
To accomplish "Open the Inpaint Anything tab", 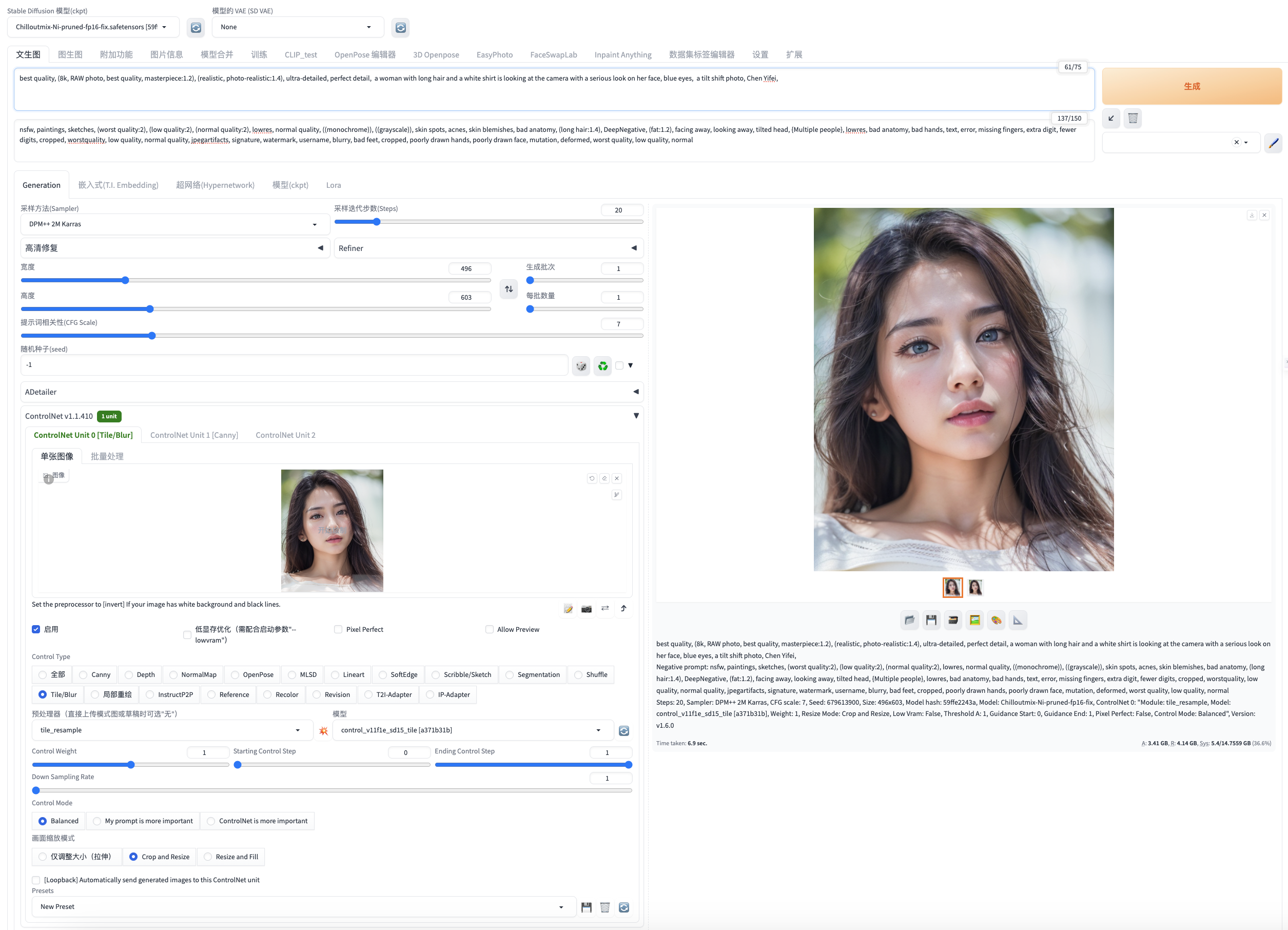I will click(622, 54).
